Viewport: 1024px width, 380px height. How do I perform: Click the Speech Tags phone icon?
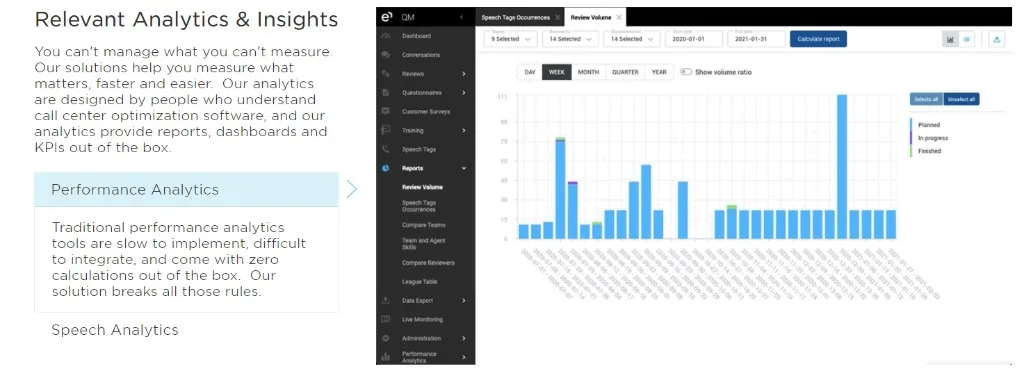386,150
